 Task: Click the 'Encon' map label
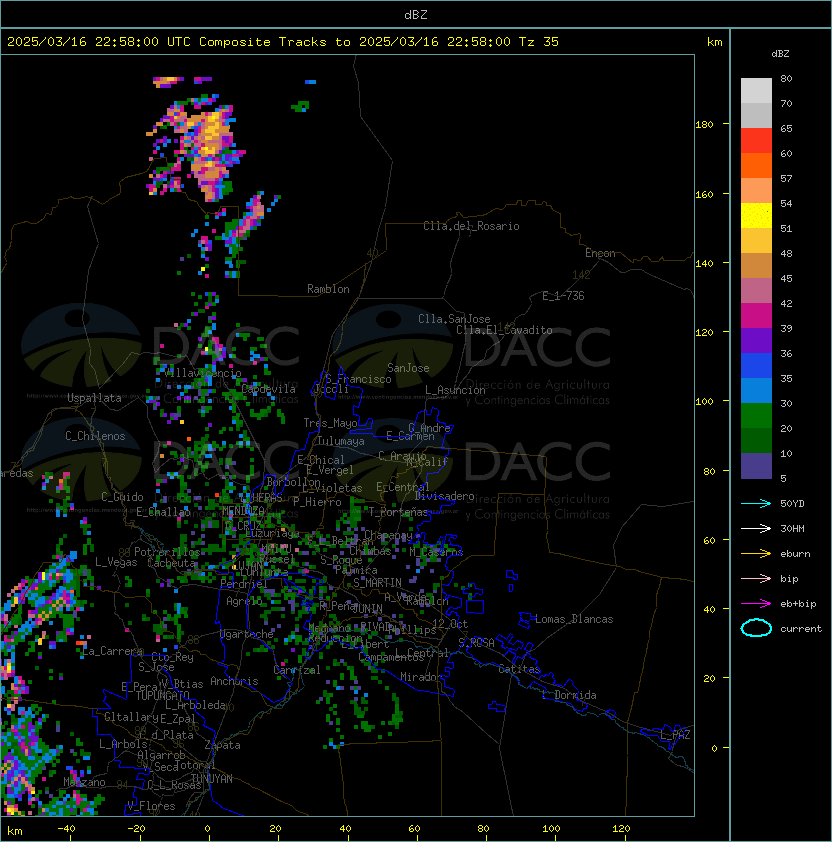(600, 253)
